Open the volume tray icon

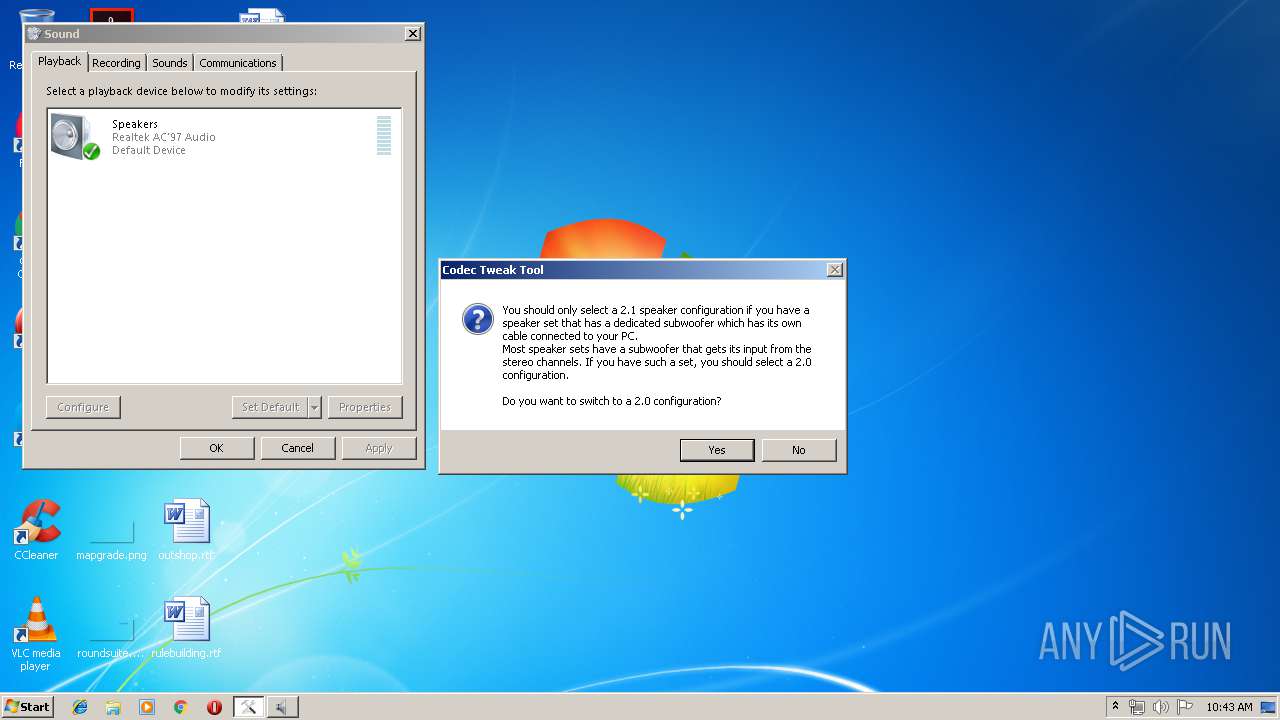1161,707
